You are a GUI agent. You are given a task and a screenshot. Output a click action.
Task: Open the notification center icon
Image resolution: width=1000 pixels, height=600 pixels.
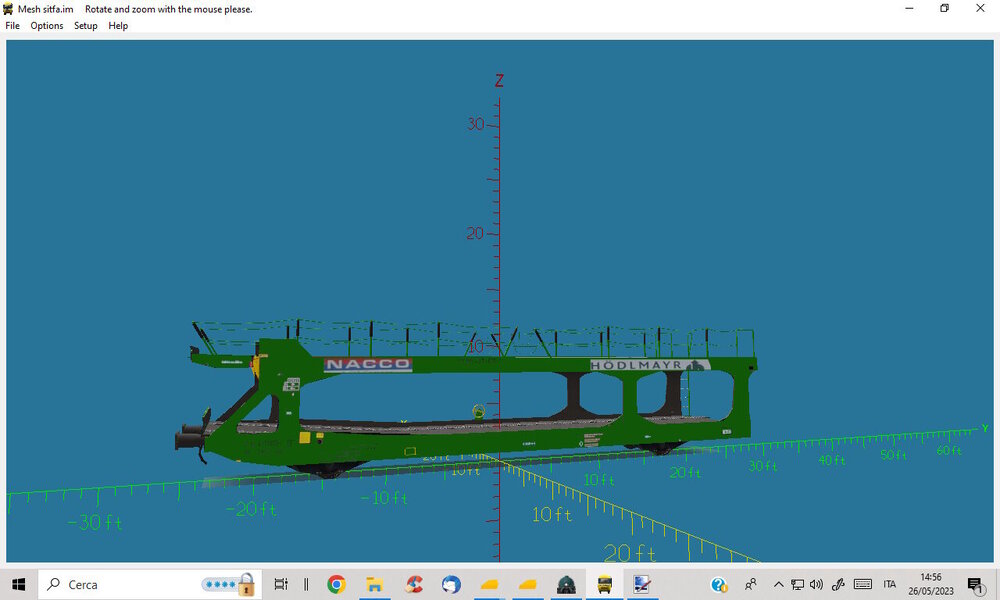point(974,585)
